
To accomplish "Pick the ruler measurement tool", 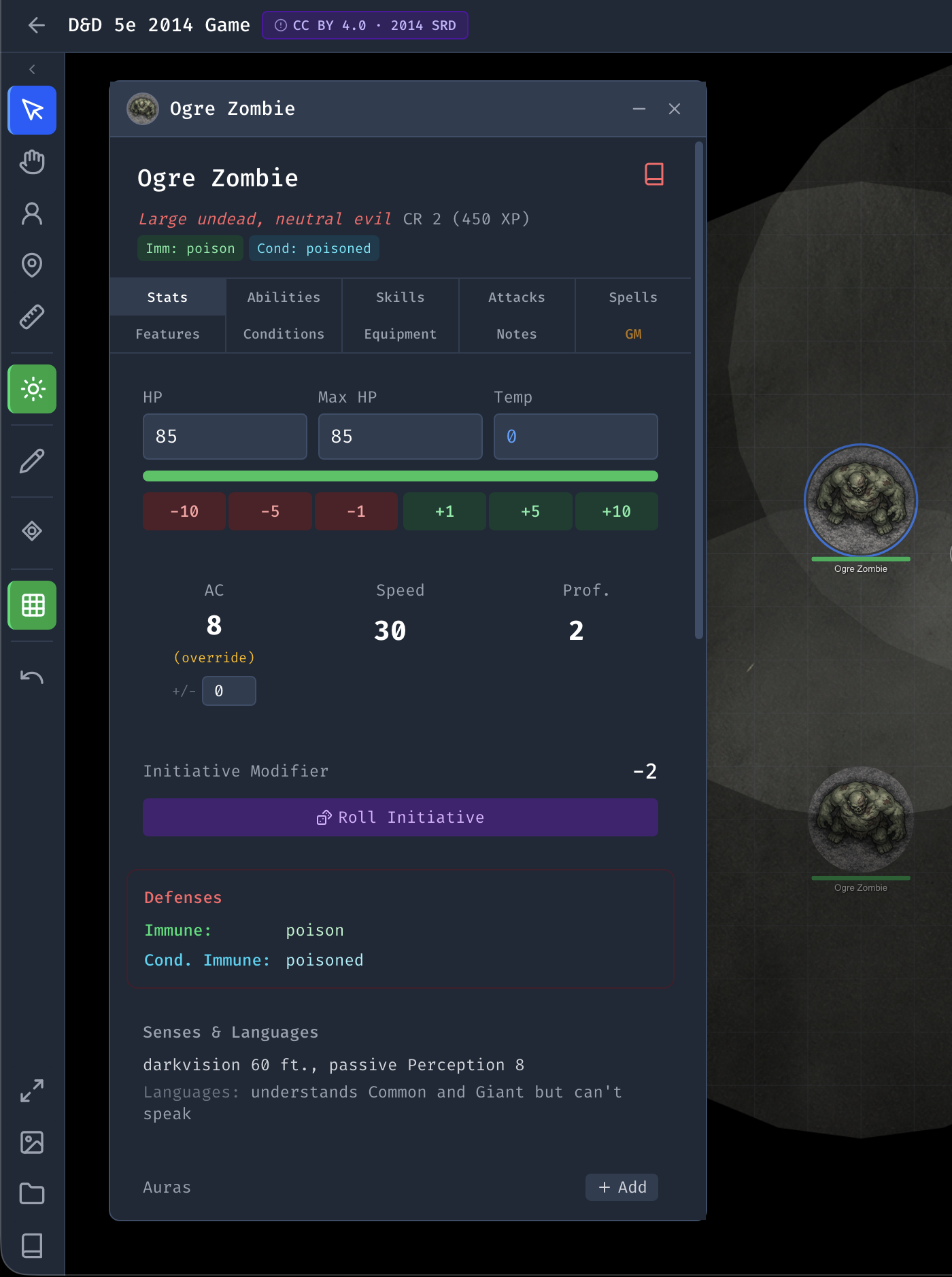I will click(x=32, y=317).
